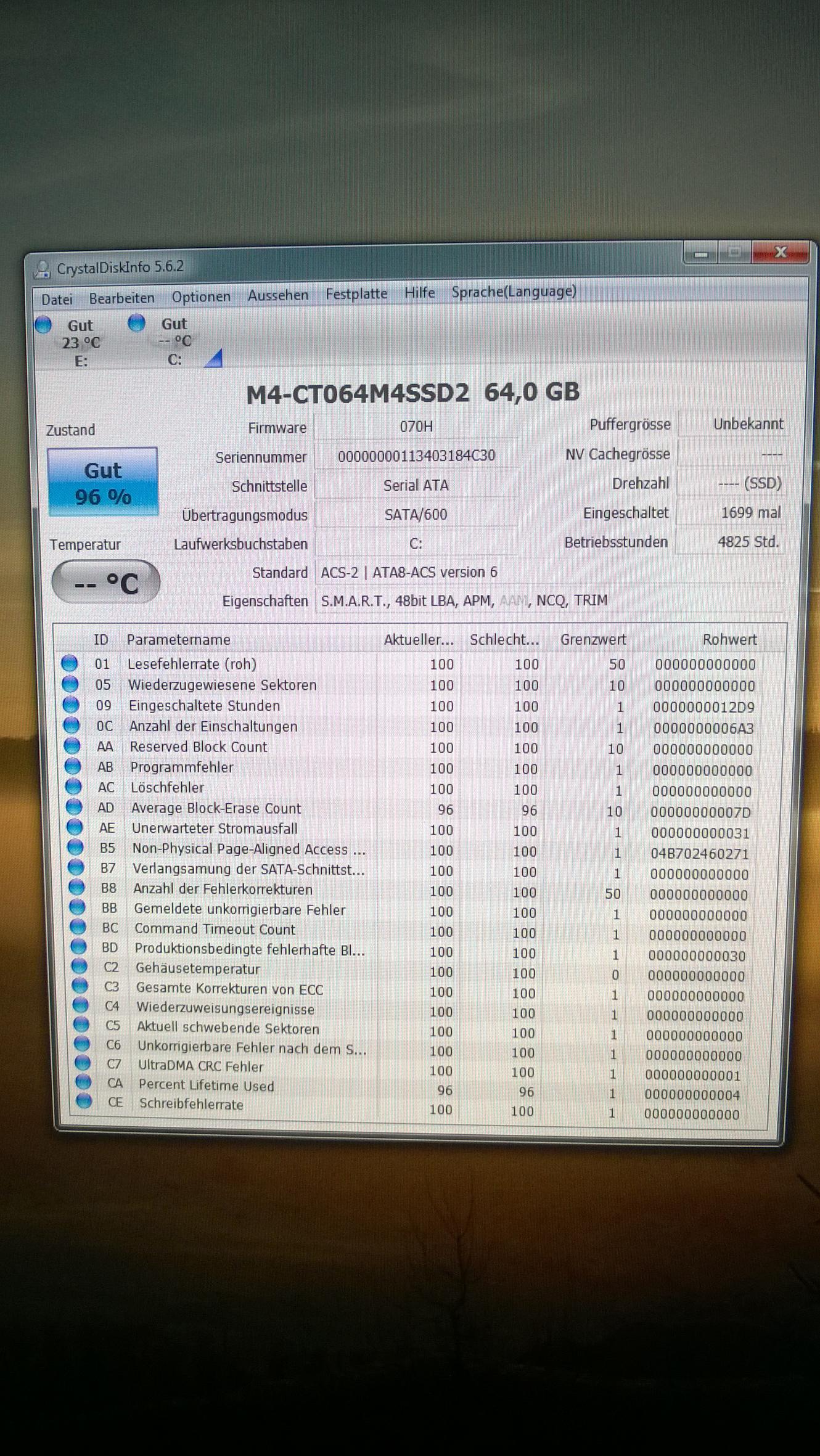This screenshot has height=1456, width=820.
Task: Open the Sprache(Language) menu
Action: click(x=514, y=292)
